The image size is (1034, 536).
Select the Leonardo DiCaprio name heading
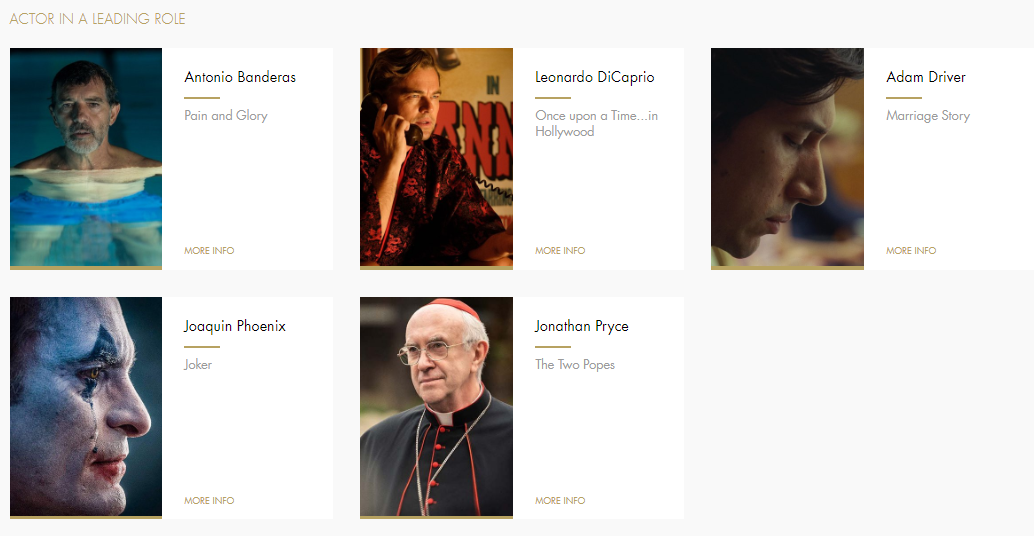click(594, 77)
